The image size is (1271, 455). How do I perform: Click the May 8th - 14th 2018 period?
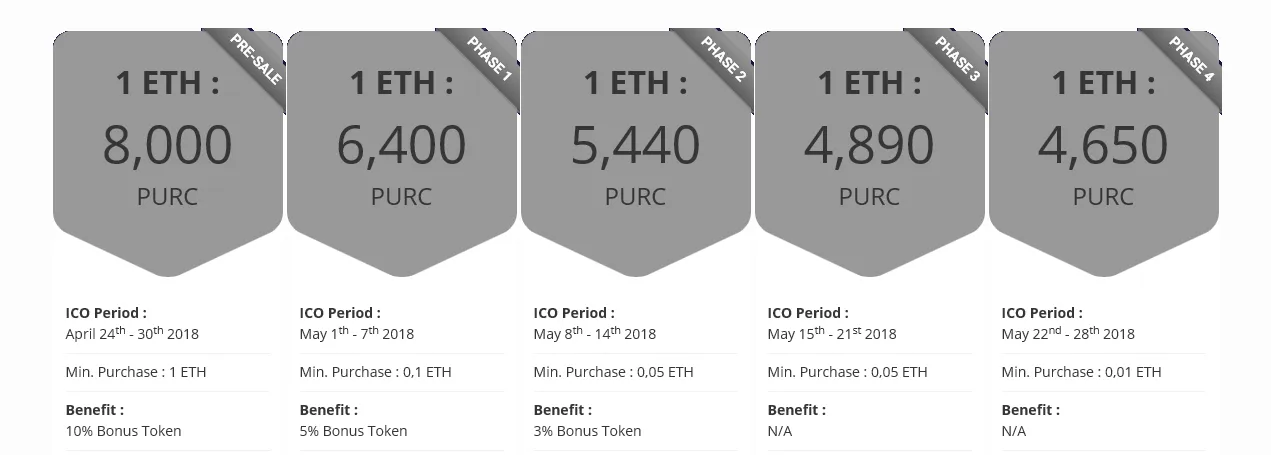click(x=595, y=333)
